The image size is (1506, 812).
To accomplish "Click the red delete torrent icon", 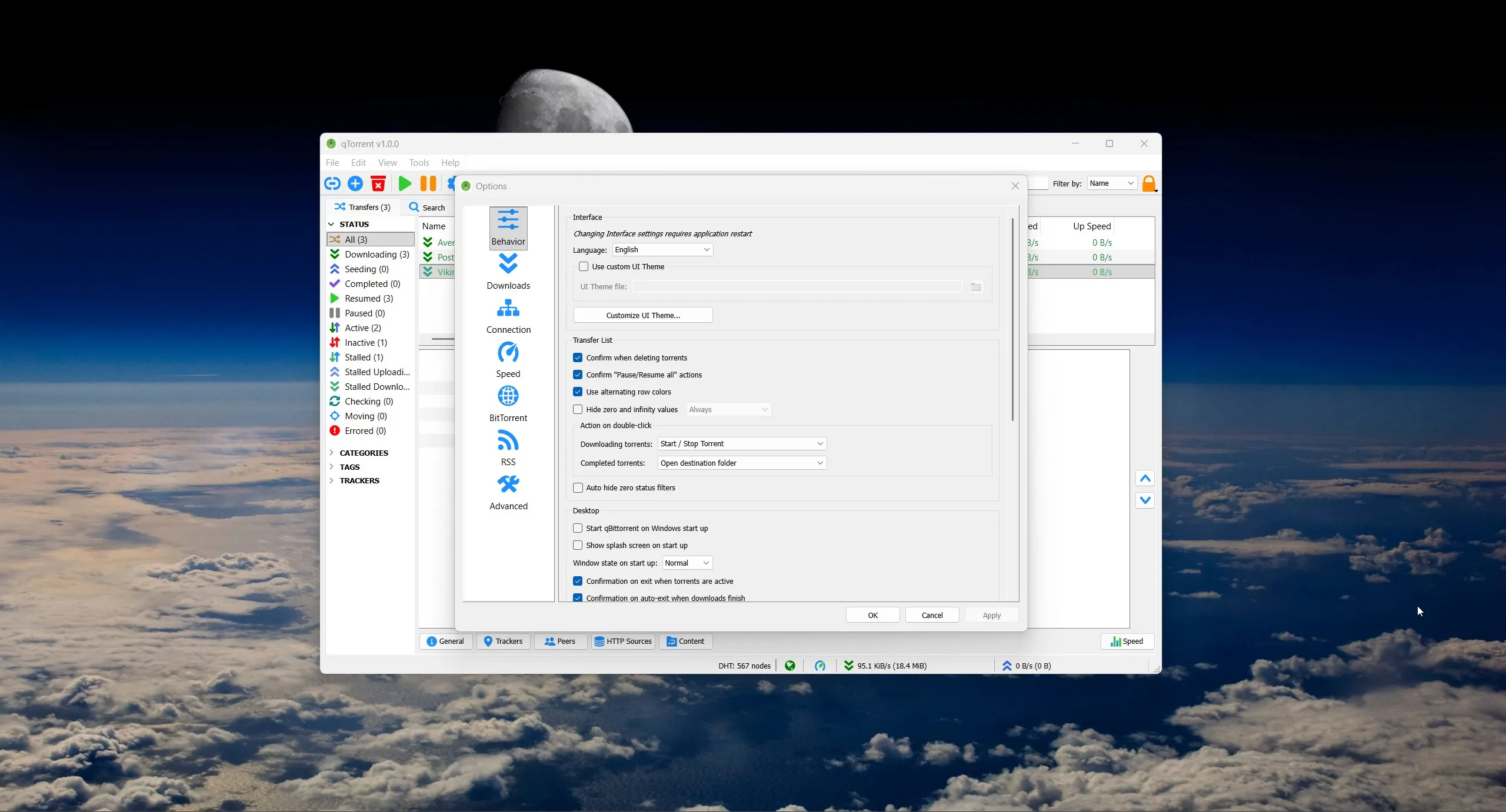I will pos(378,184).
